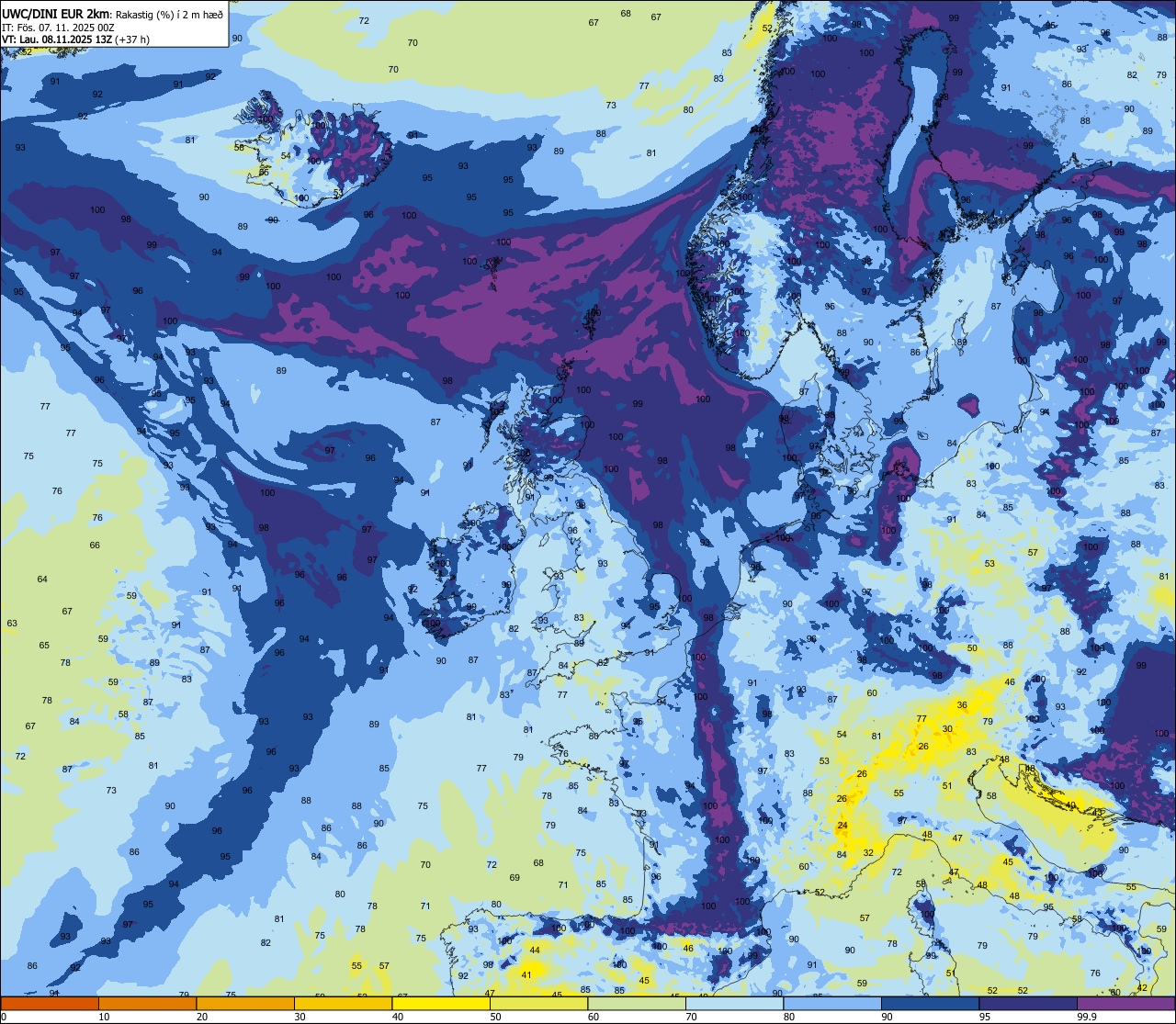Click the dark orange 0–10 legend swatch
The width and height of the screenshot is (1176, 1024).
pyautogui.click(x=50, y=1003)
